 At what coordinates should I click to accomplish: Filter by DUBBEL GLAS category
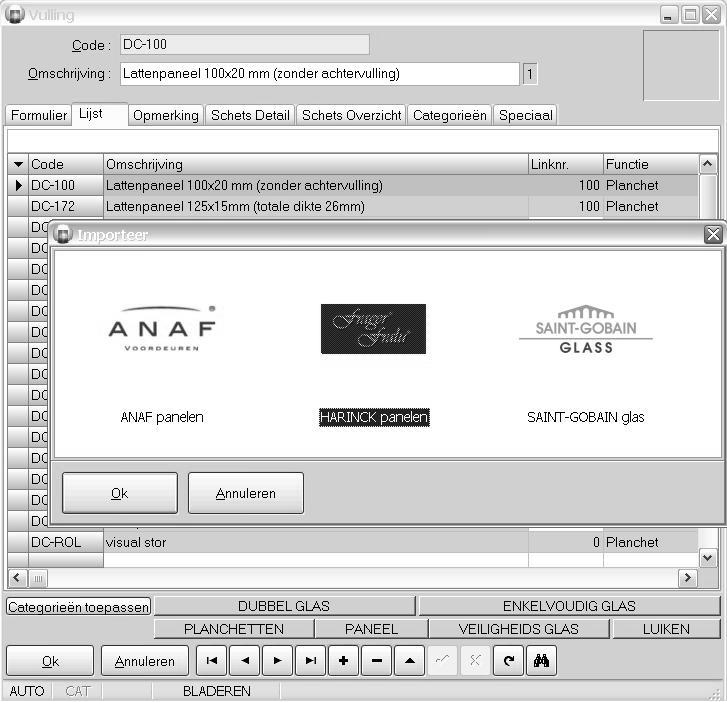coord(284,606)
